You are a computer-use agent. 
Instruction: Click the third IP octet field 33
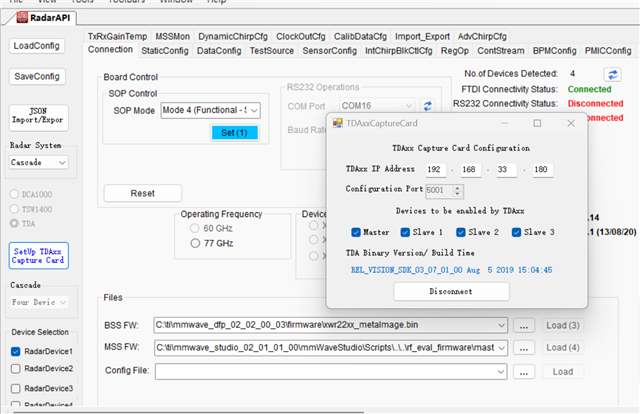point(507,169)
